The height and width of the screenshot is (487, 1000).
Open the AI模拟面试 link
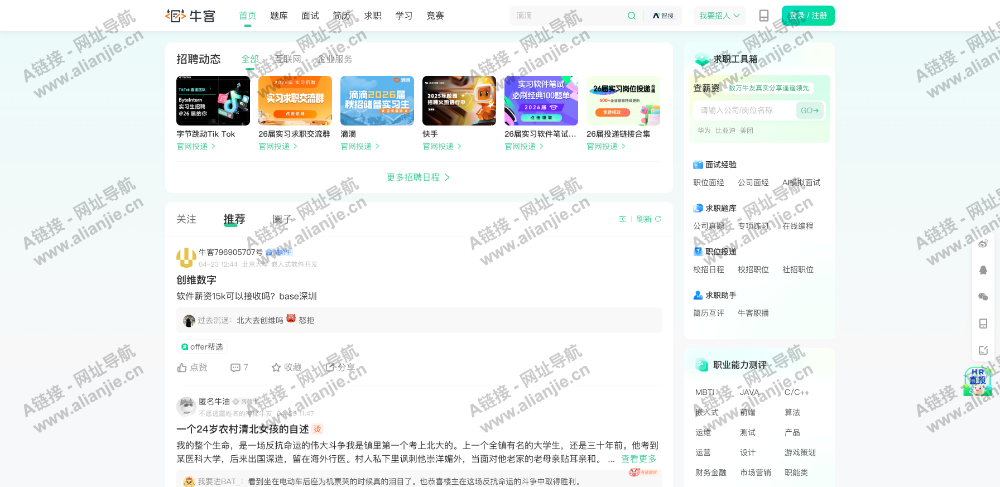[801, 182]
